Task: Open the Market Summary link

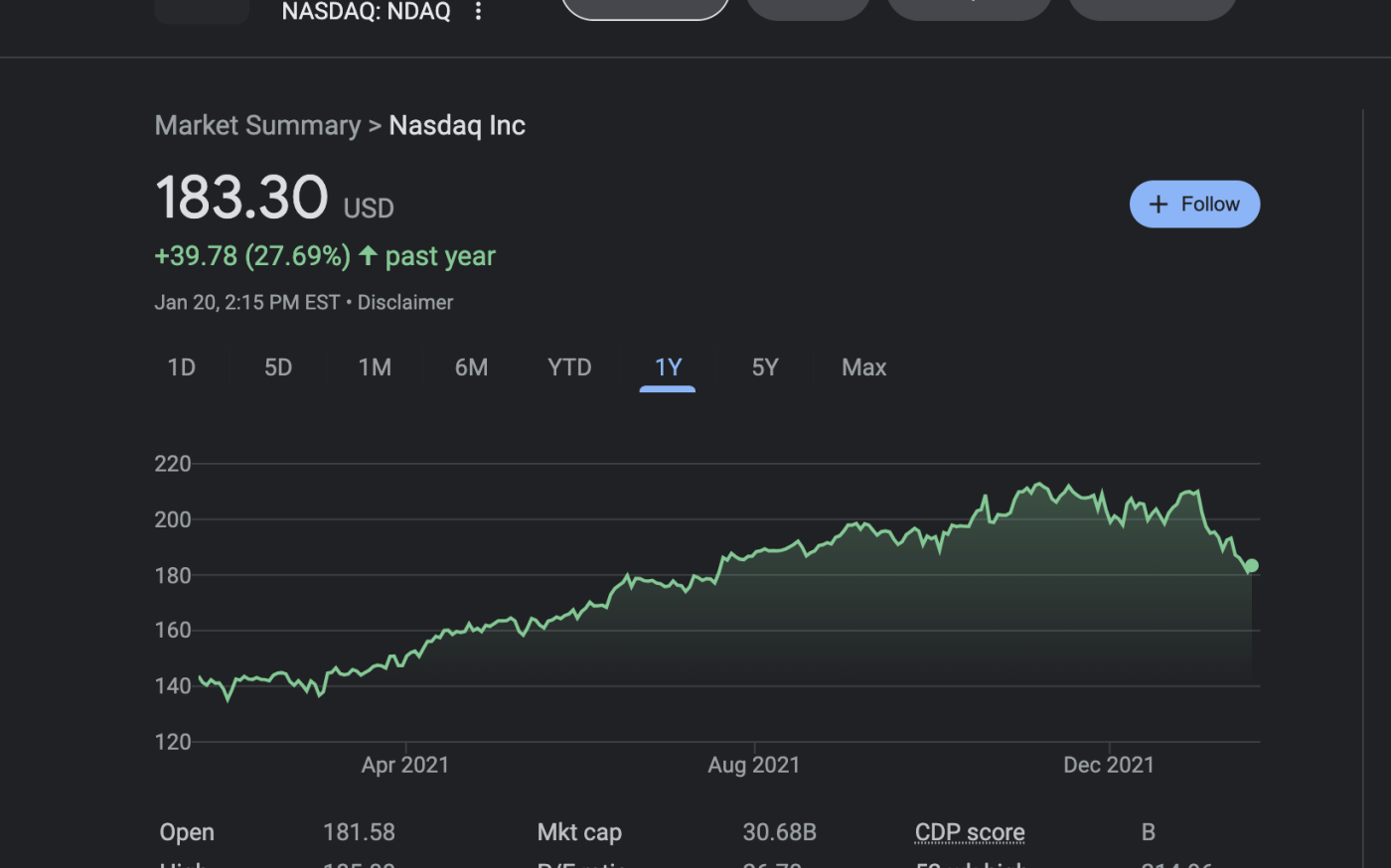Action: click(257, 126)
